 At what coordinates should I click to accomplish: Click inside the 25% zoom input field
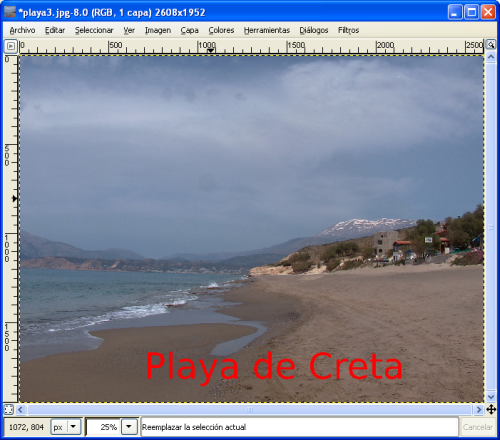click(103, 427)
